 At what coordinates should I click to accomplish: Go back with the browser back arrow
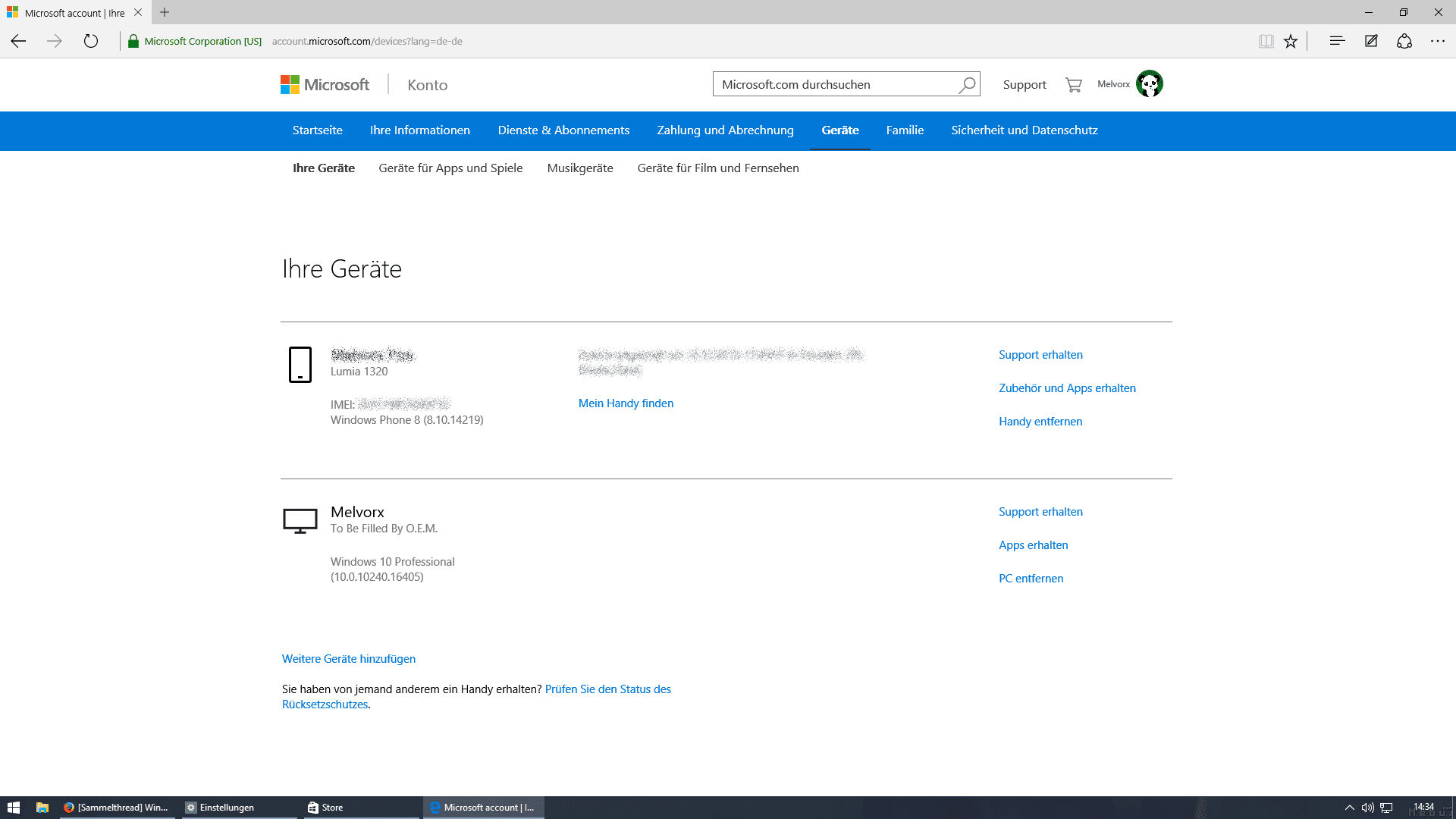(x=18, y=41)
